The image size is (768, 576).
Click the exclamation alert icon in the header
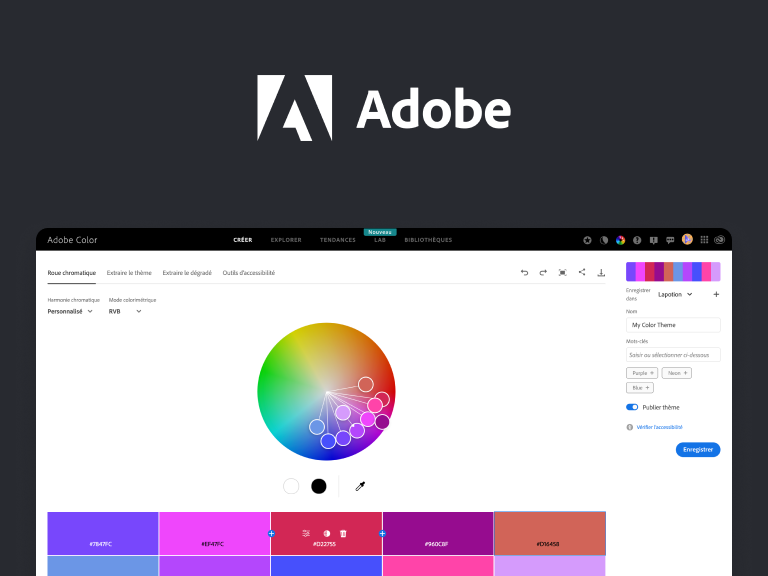pos(637,240)
